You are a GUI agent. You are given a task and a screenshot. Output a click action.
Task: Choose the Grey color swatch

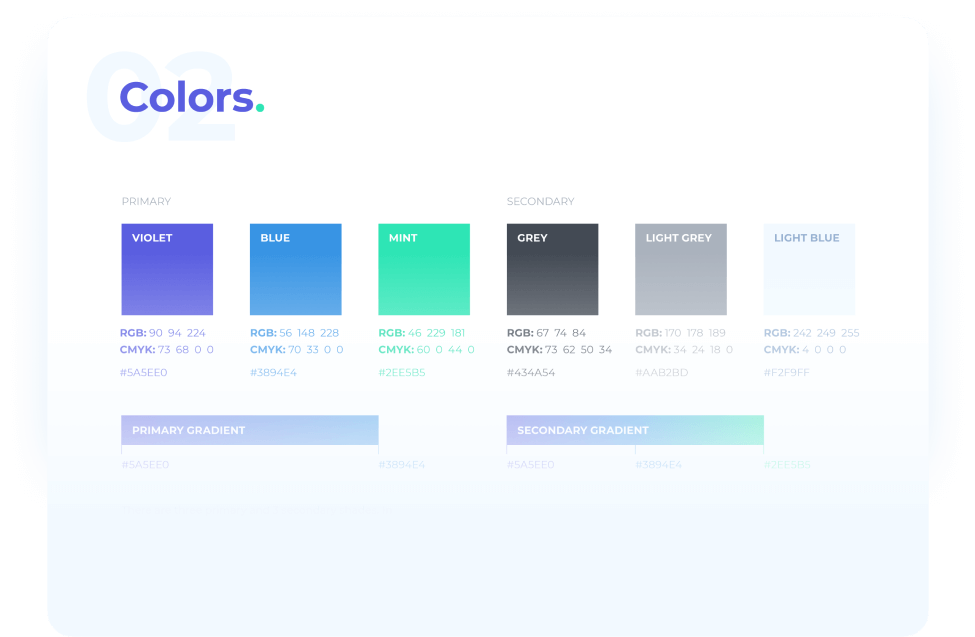point(552,270)
